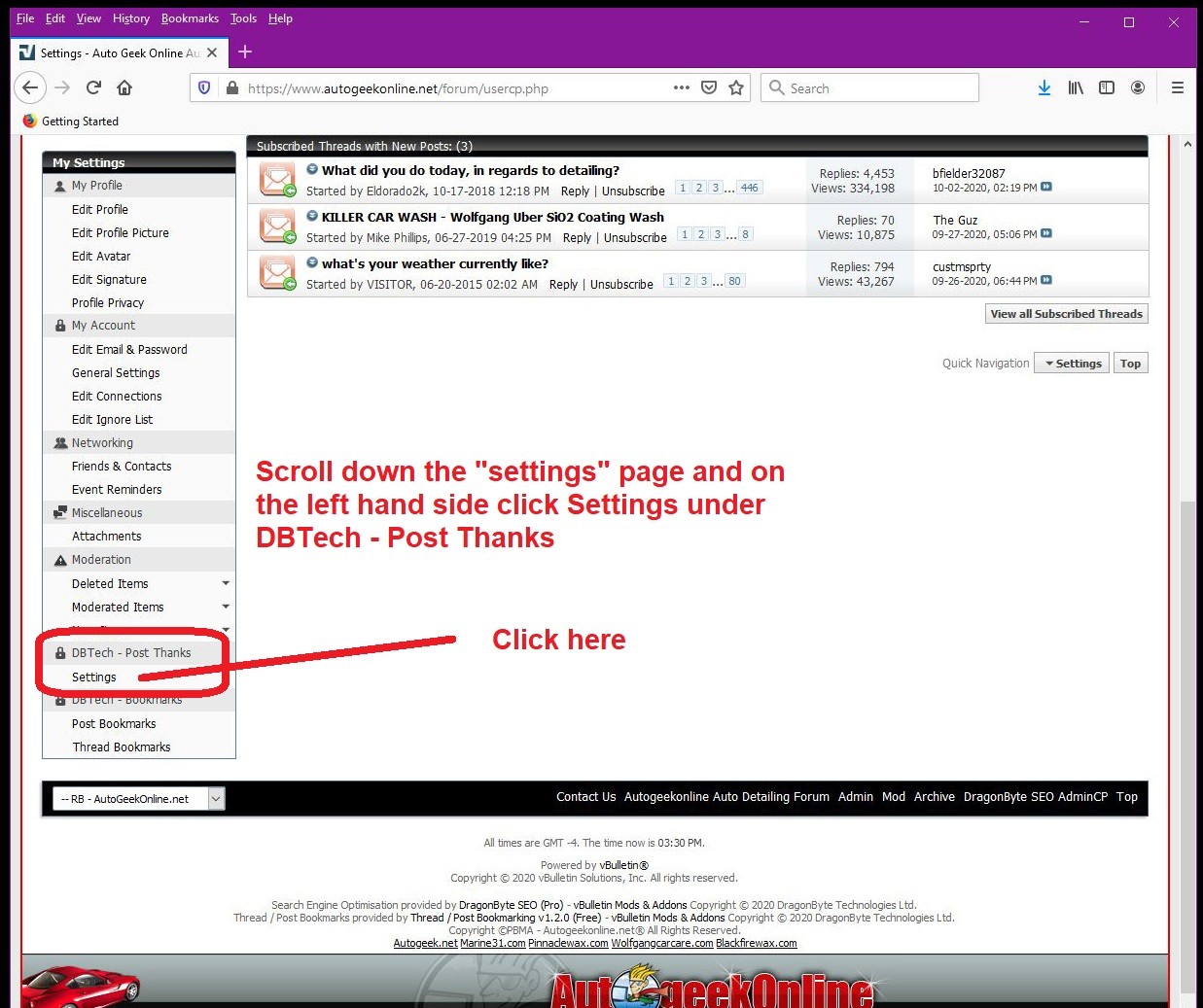Open the File menu
Screen dimensions: 1203x1008
[25, 18]
